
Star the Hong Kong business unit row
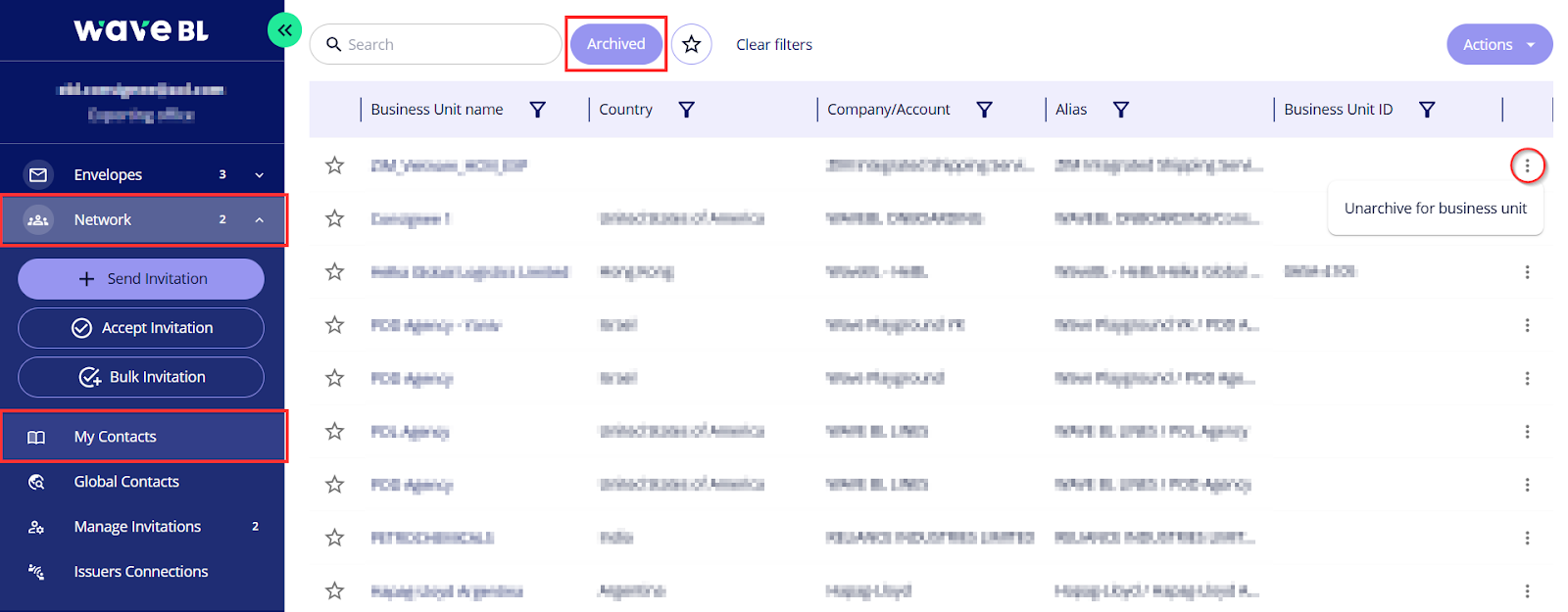pyautogui.click(x=335, y=271)
